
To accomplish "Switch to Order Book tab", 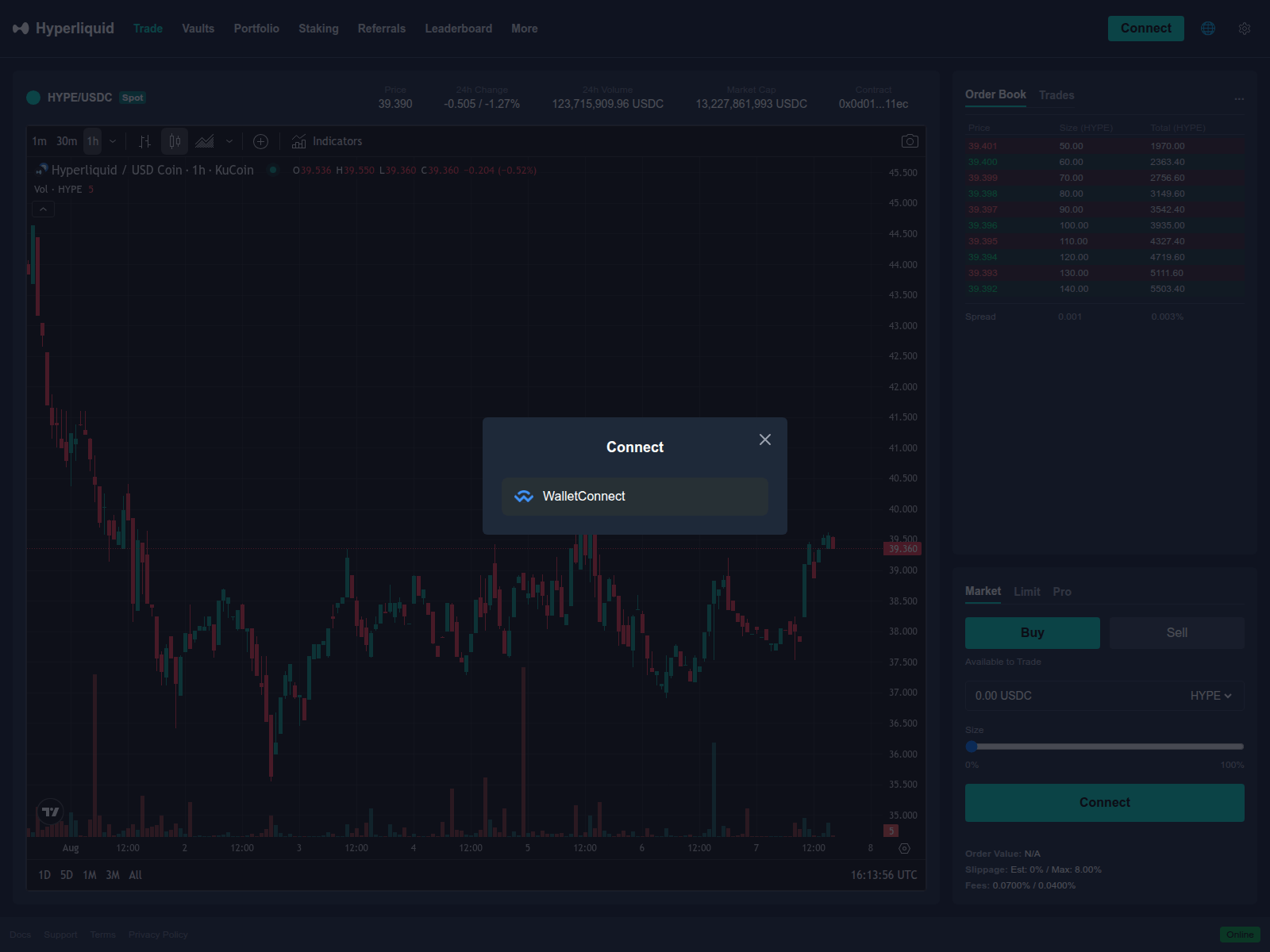I will [995, 94].
